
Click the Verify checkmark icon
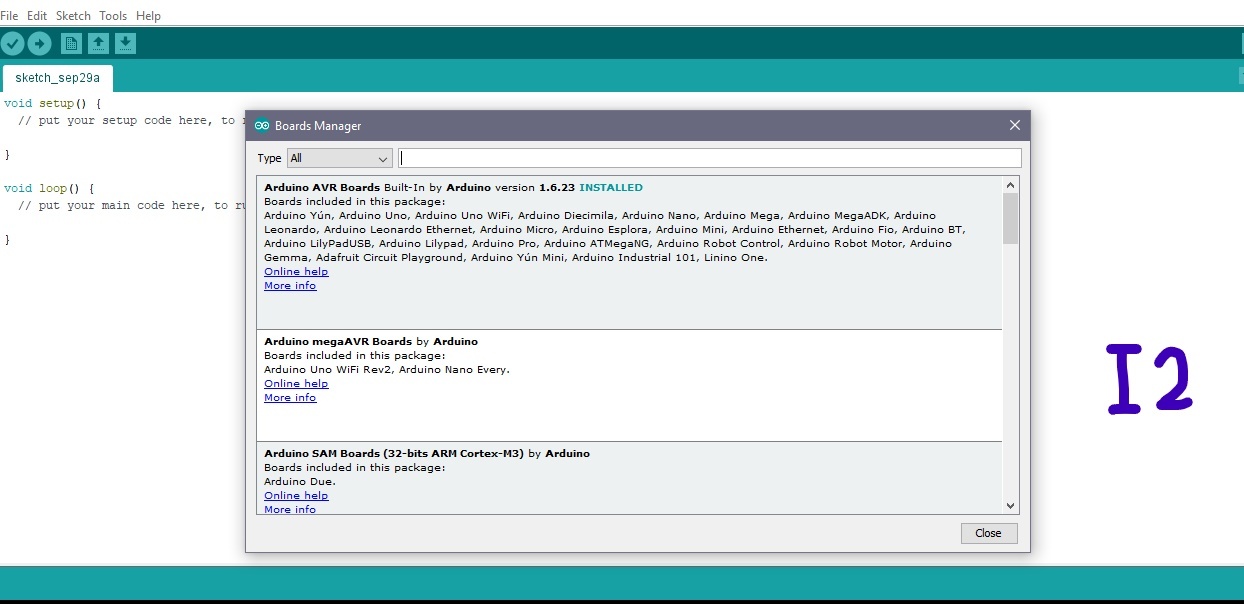click(12, 43)
